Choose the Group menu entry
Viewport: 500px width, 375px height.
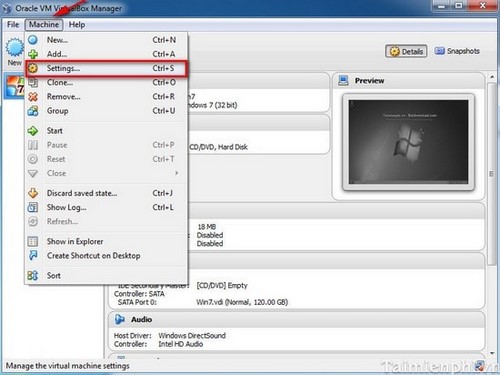(x=106, y=111)
